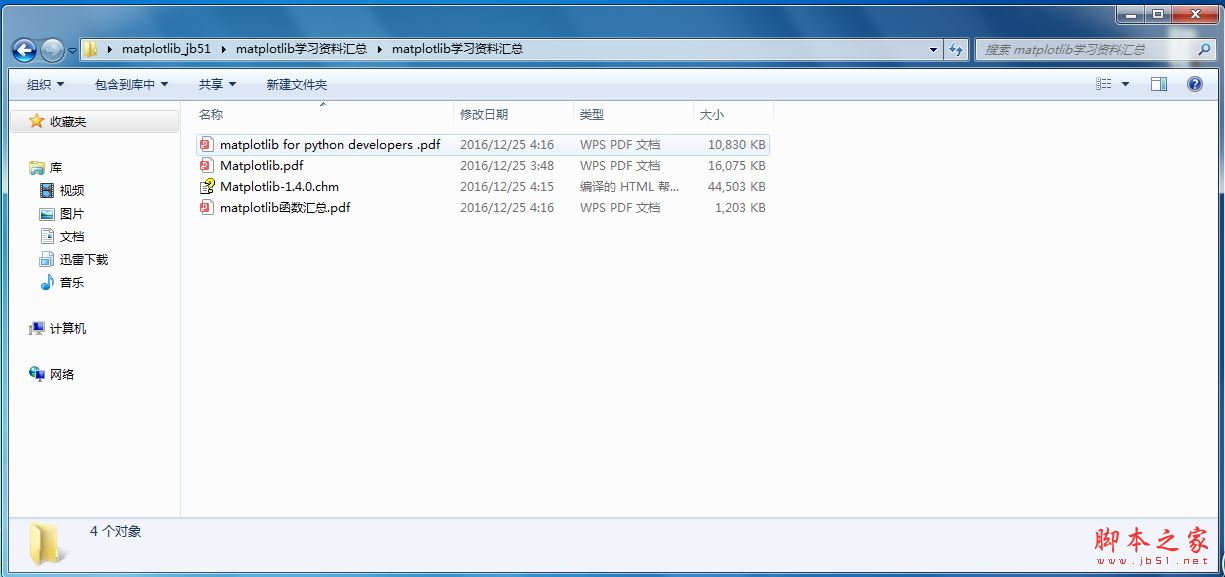Click the 图片 pictures icon
1225x577 pixels.
pos(47,214)
